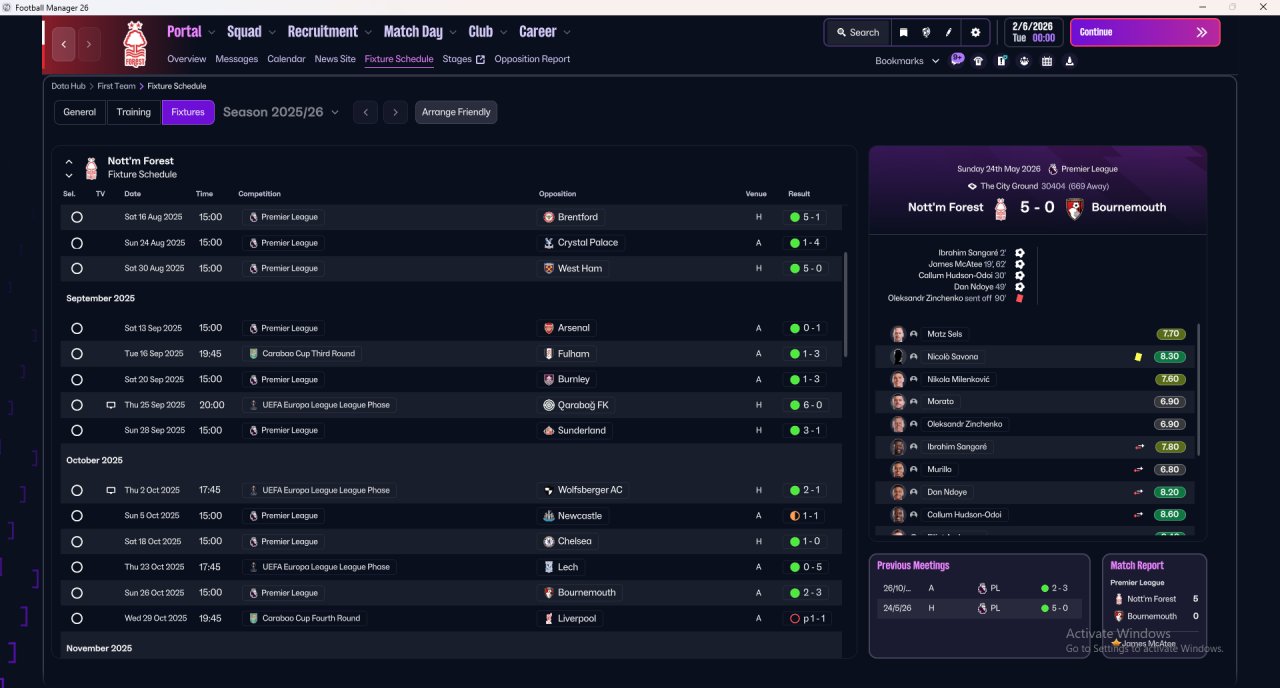
Task: Open the Messages tab
Action: coord(236,59)
